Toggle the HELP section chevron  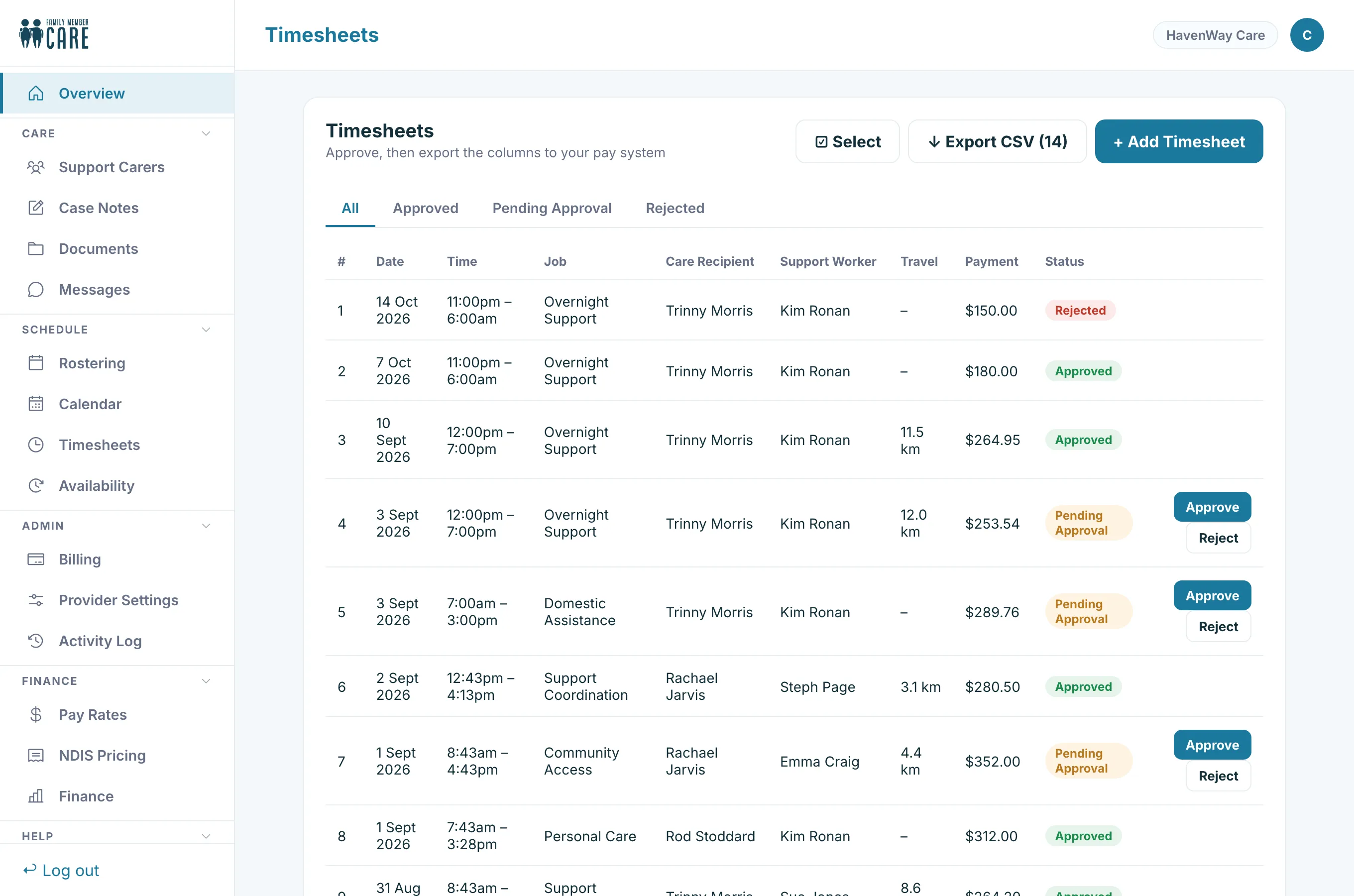point(206,836)
